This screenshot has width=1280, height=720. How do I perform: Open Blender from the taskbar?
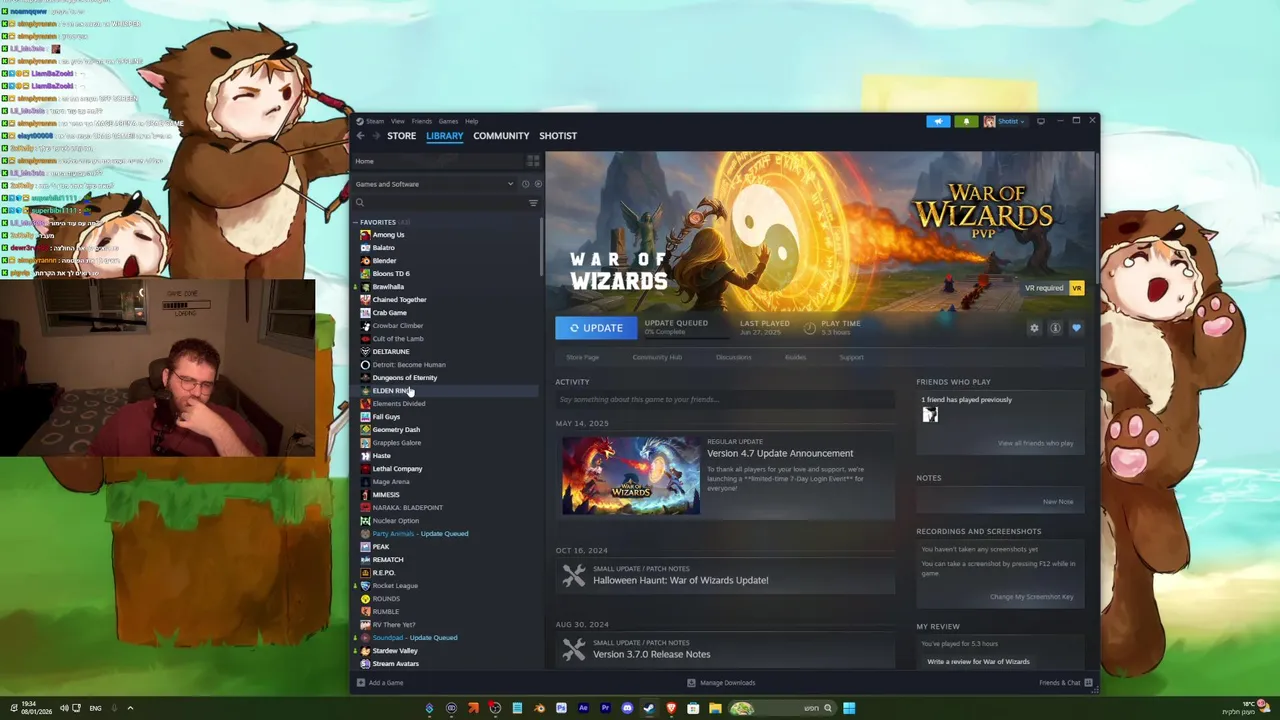click(x=539, y=708)
